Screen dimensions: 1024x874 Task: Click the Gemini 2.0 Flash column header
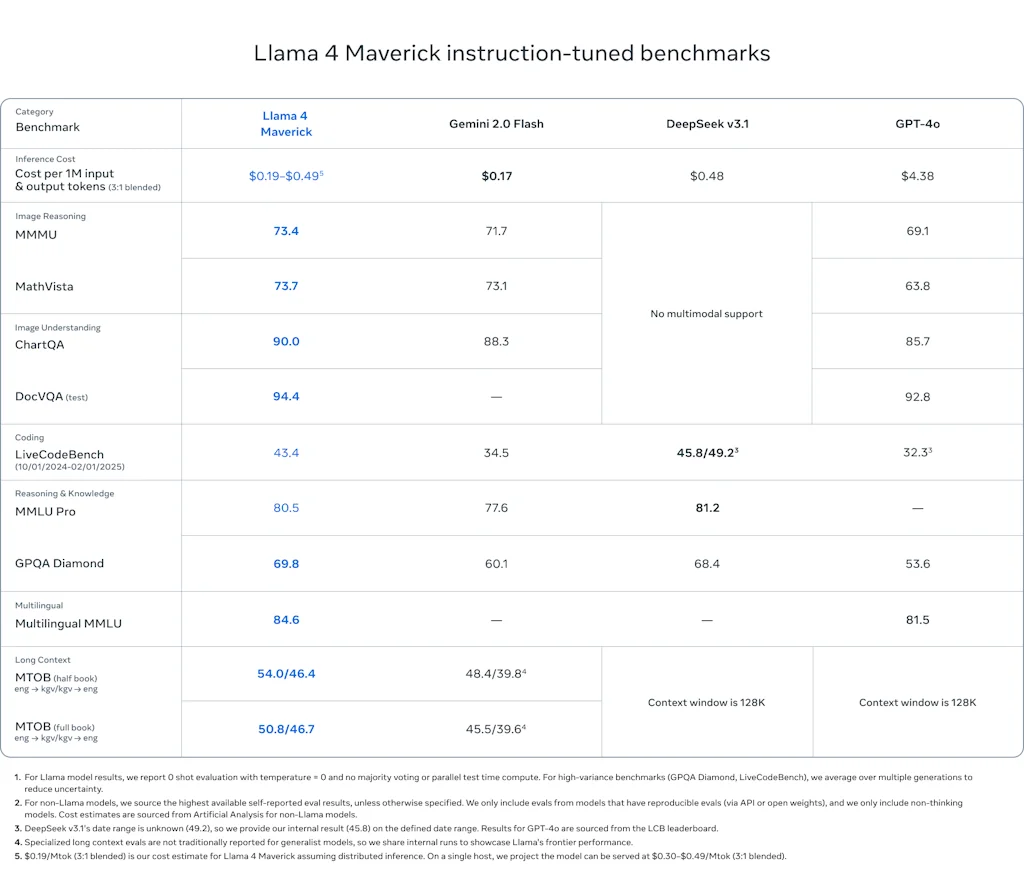coord(496,123)
